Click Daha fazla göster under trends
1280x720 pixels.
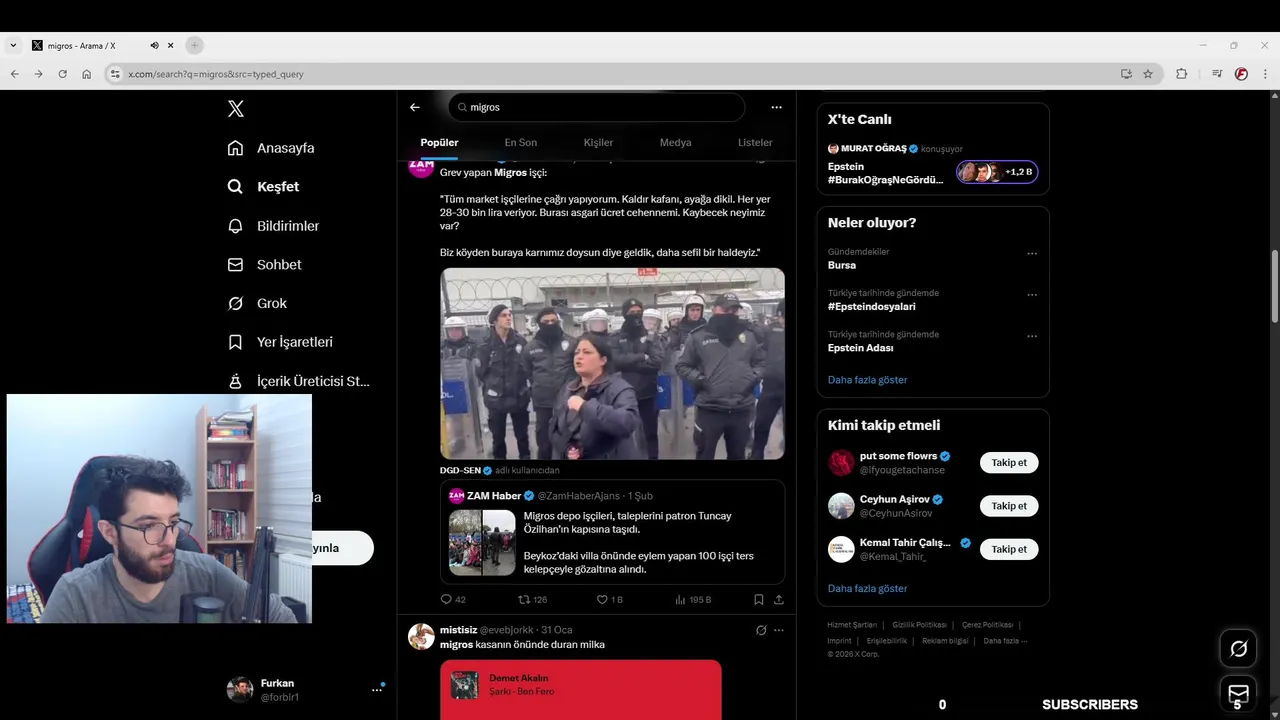tap(867, 380)
